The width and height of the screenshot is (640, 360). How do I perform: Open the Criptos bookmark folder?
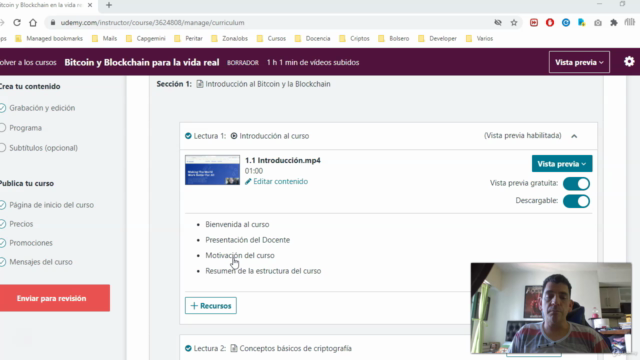(x=355, y=38)
